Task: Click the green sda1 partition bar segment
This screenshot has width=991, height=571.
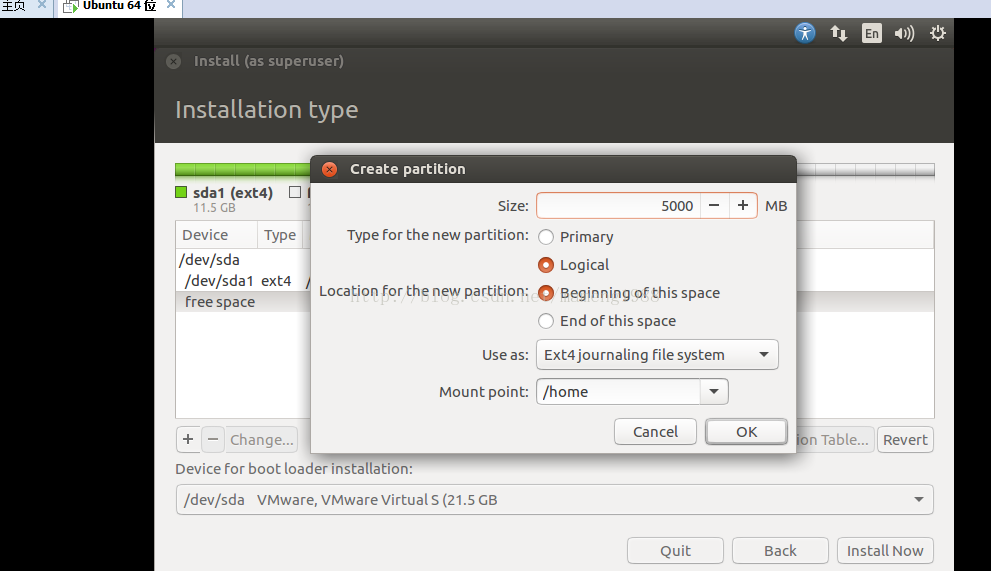Action: (x=243, y=169)
